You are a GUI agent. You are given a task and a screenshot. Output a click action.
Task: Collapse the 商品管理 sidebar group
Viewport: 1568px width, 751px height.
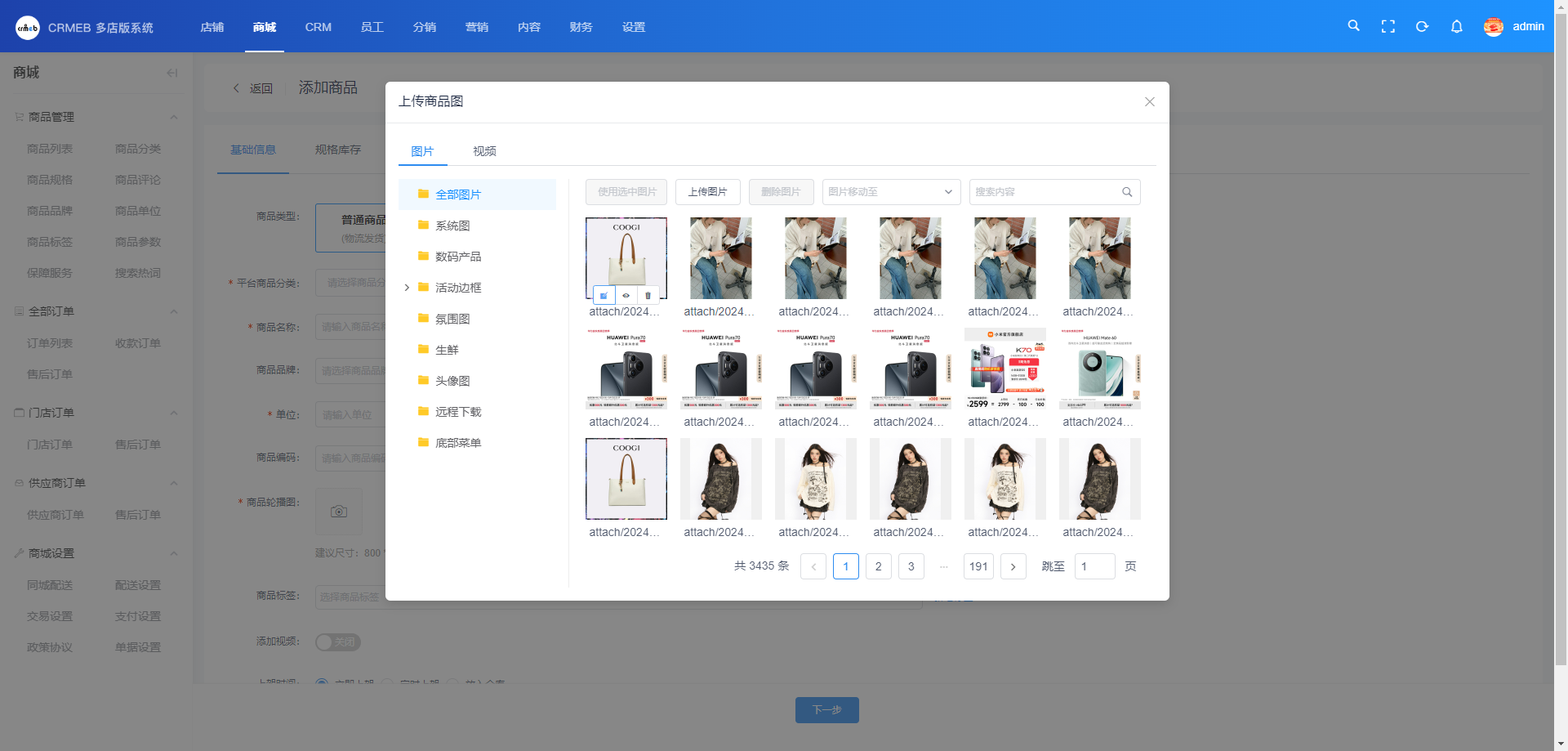coord(173,117)
